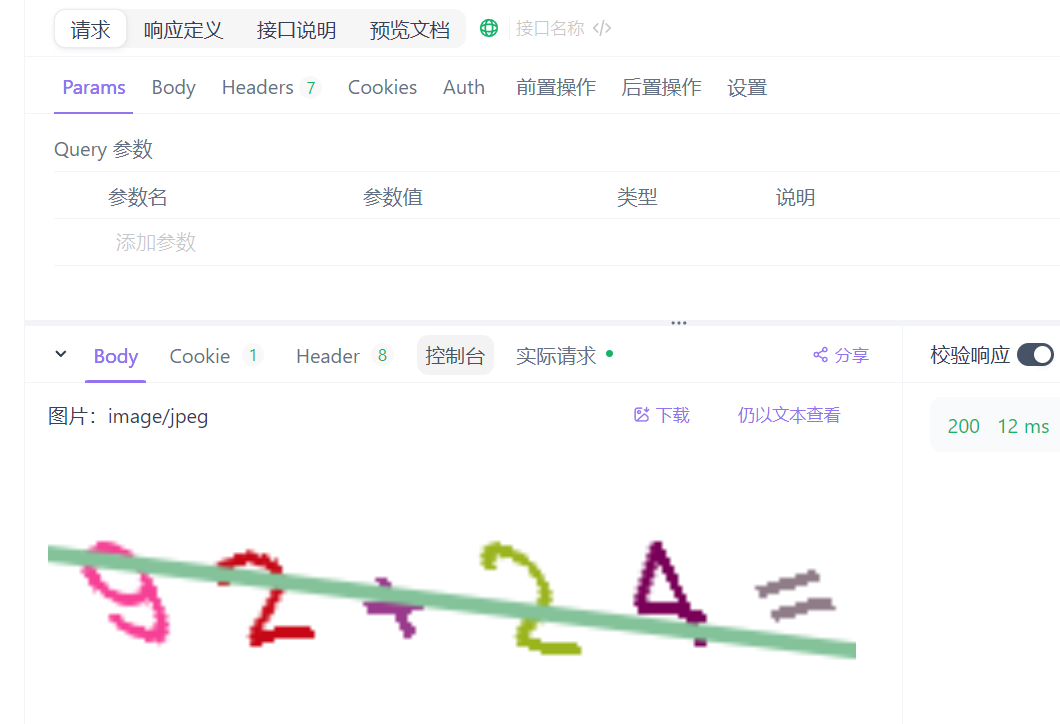Click the three-dot panel divider handle

click(679, 323)
